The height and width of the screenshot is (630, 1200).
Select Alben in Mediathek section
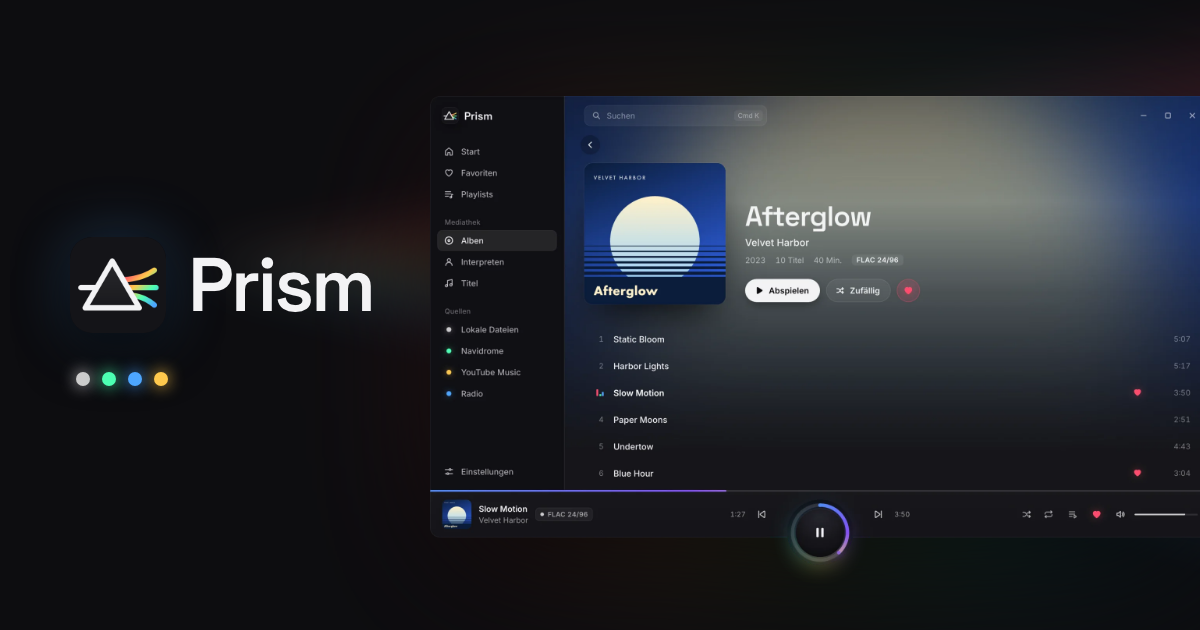click(497, 240)
